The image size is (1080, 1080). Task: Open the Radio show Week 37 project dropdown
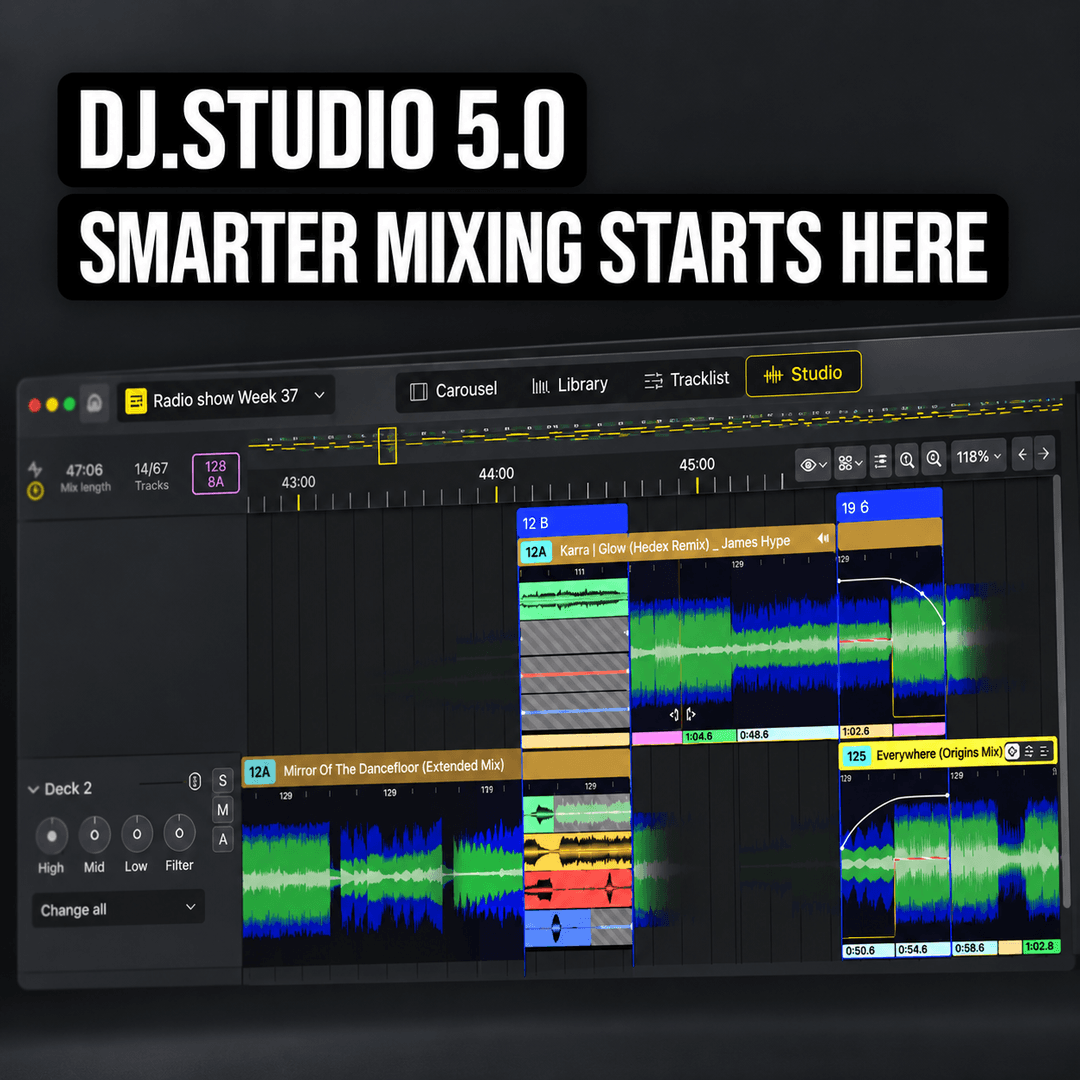tap(226, 397)
